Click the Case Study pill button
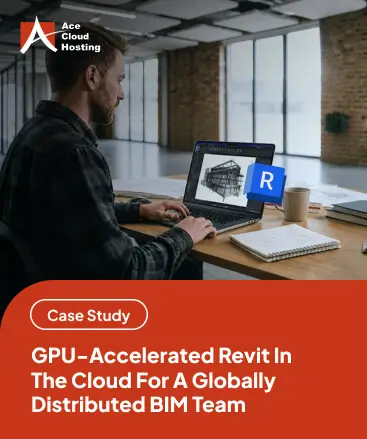Image resolution: width=367 pixels, height=439 pixels. (x=89, y=315)
